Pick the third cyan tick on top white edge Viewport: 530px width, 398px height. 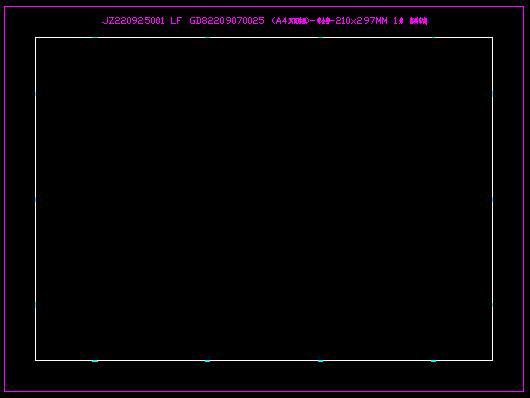(x=320, y=38)
